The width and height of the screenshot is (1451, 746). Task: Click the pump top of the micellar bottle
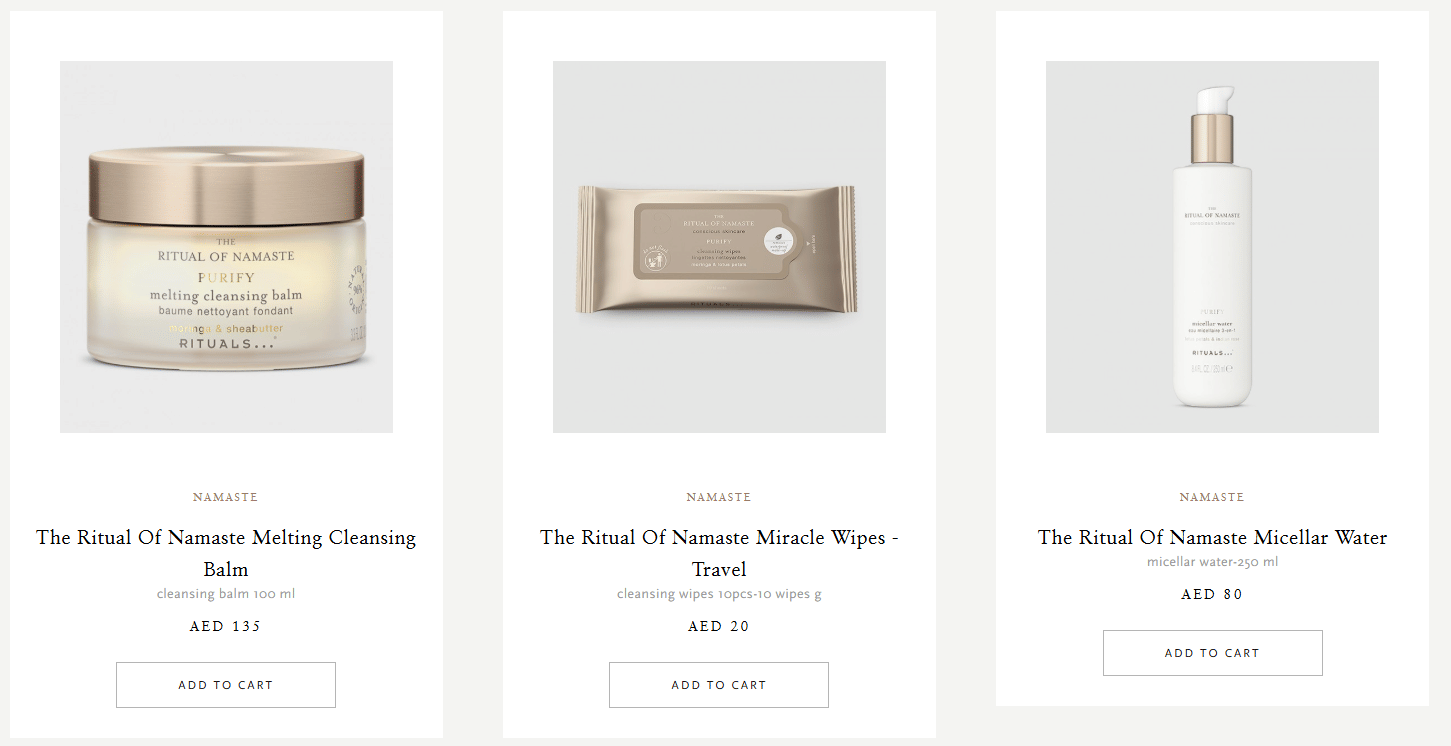(1212, 102)
